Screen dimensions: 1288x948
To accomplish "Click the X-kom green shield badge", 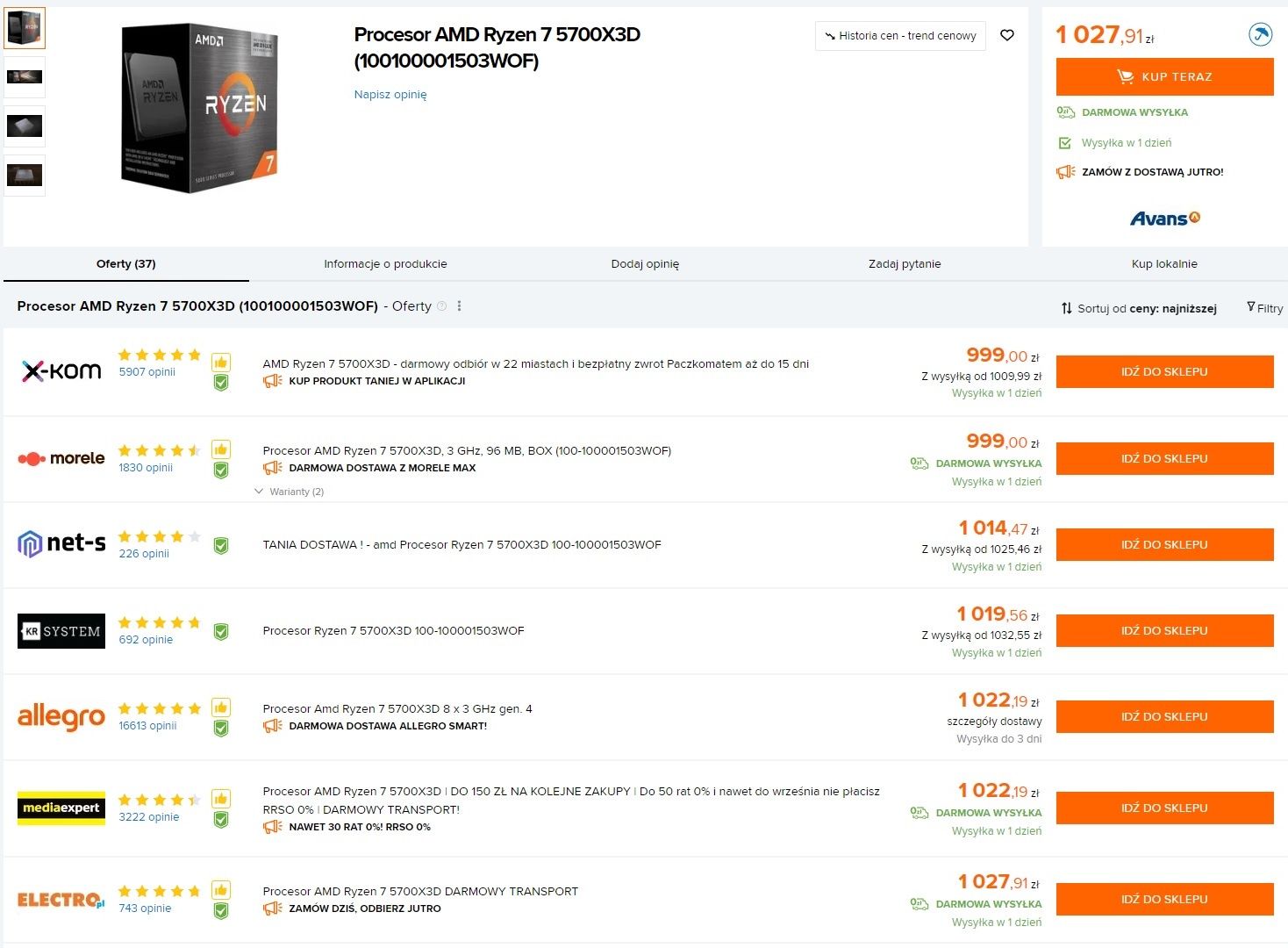I will 221,383.
